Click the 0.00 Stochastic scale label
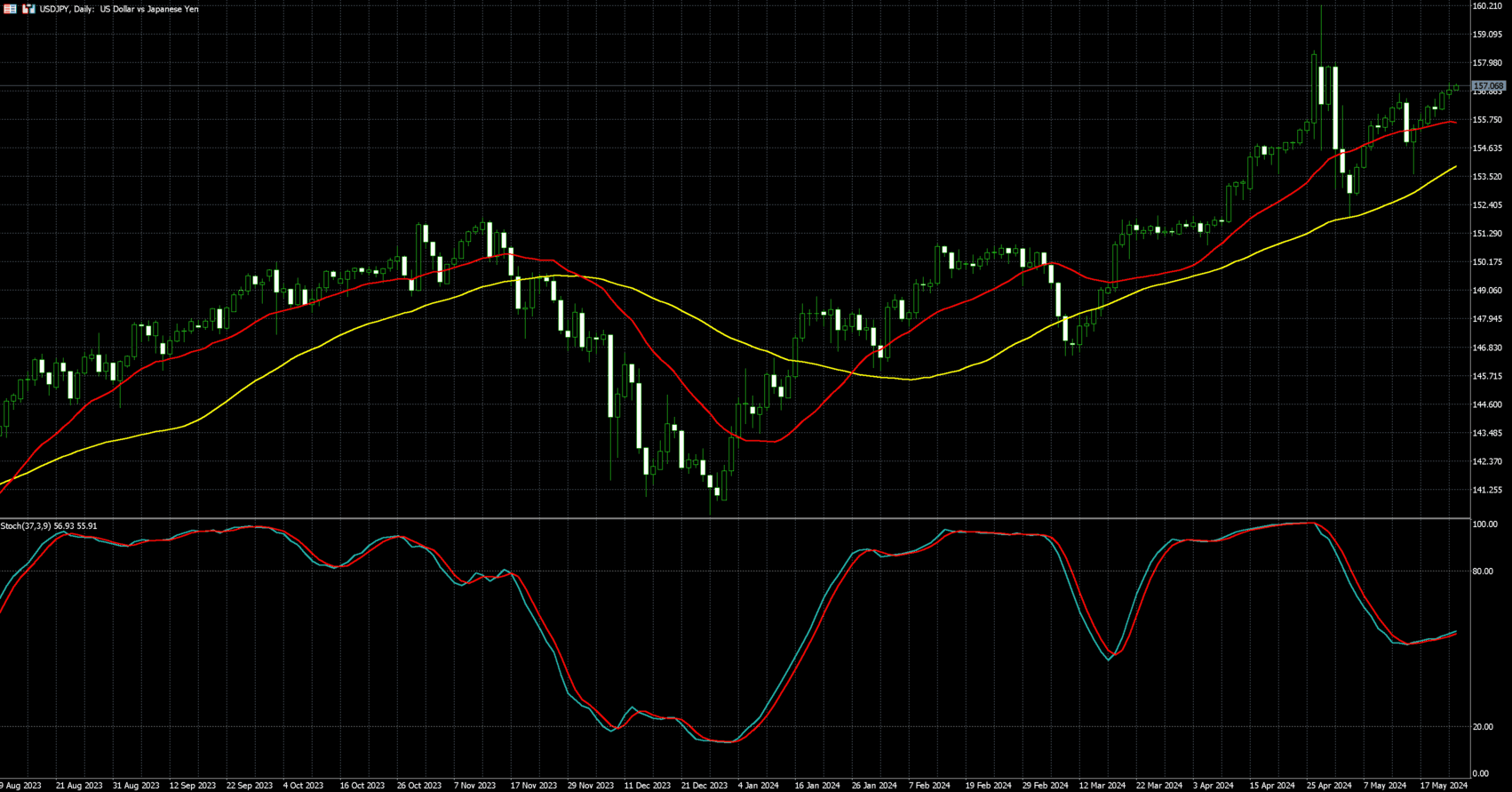Viewport: 1512px width, 792px height. click(1480, 774)
